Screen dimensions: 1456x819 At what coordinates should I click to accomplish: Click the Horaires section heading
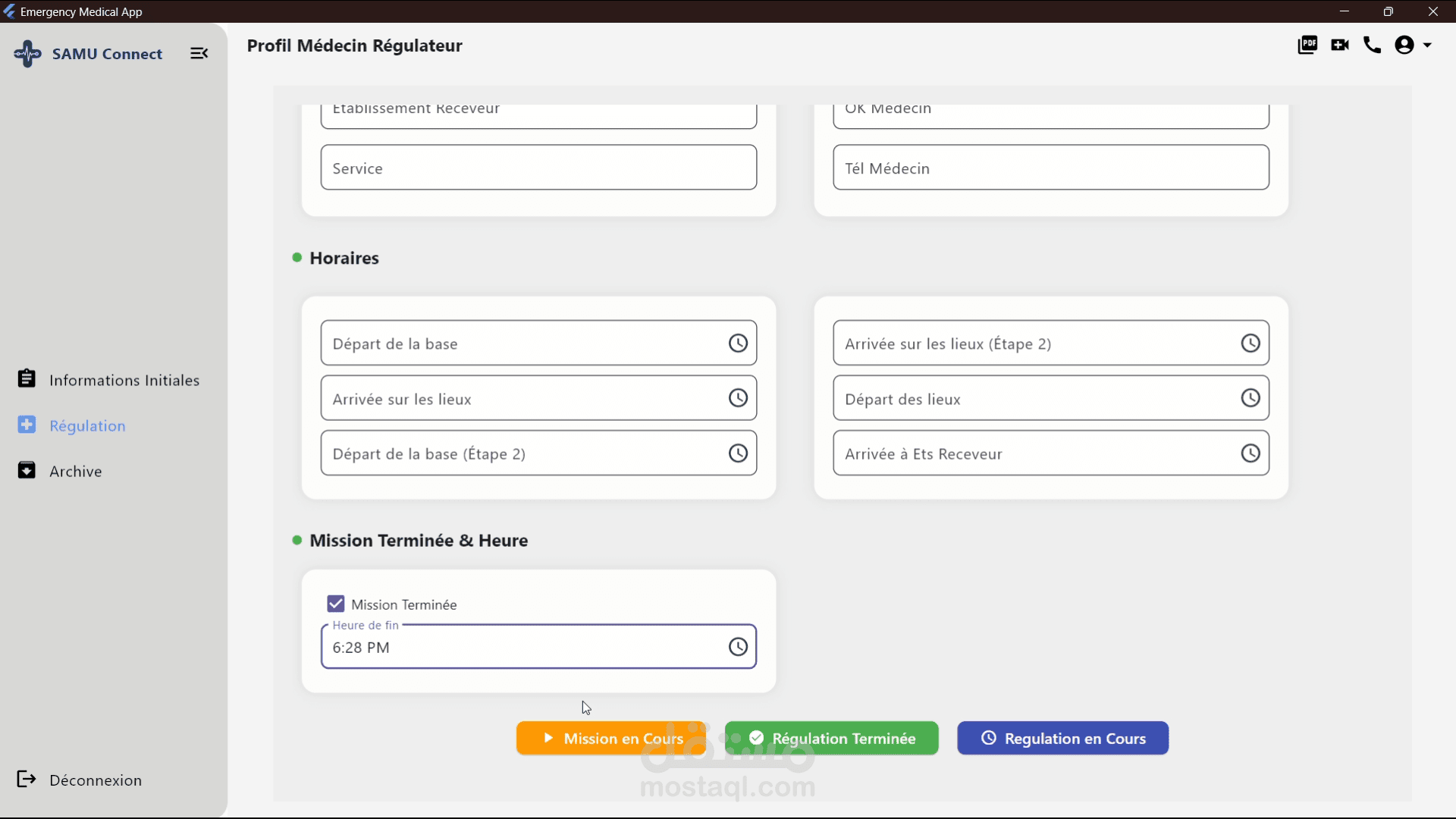point(344,258)
